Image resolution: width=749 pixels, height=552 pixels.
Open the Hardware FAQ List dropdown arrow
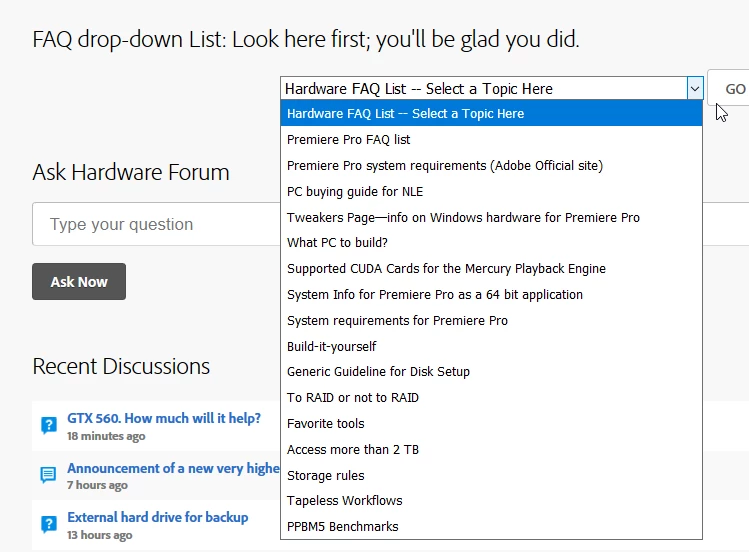coord(695,89)
